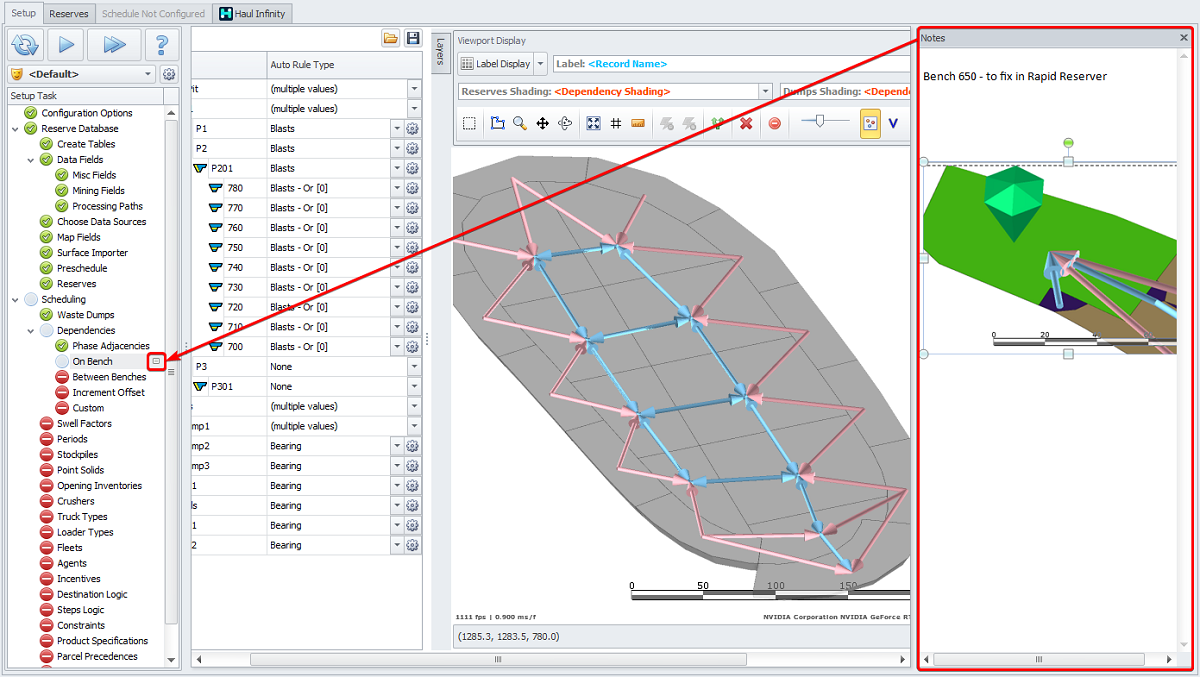This screenshot has height=677, width=1200.
Task: Toggle the highlighted node display button
Action: (x=870, y=123)
